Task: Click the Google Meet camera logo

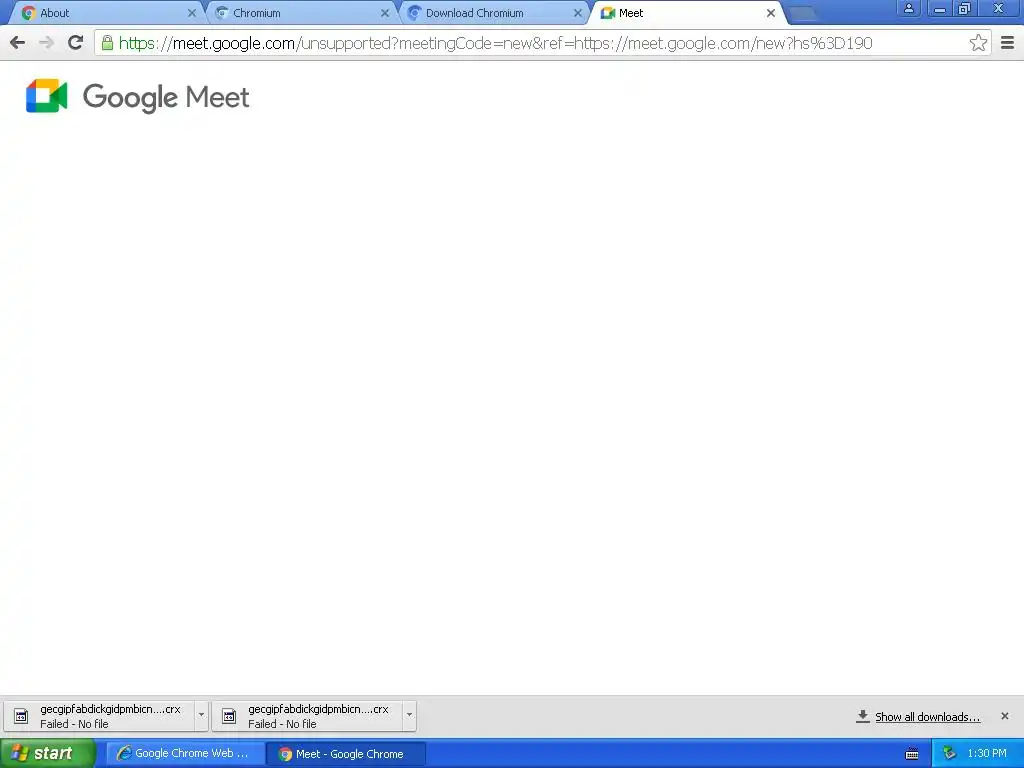Action: [x=47, y=97]
